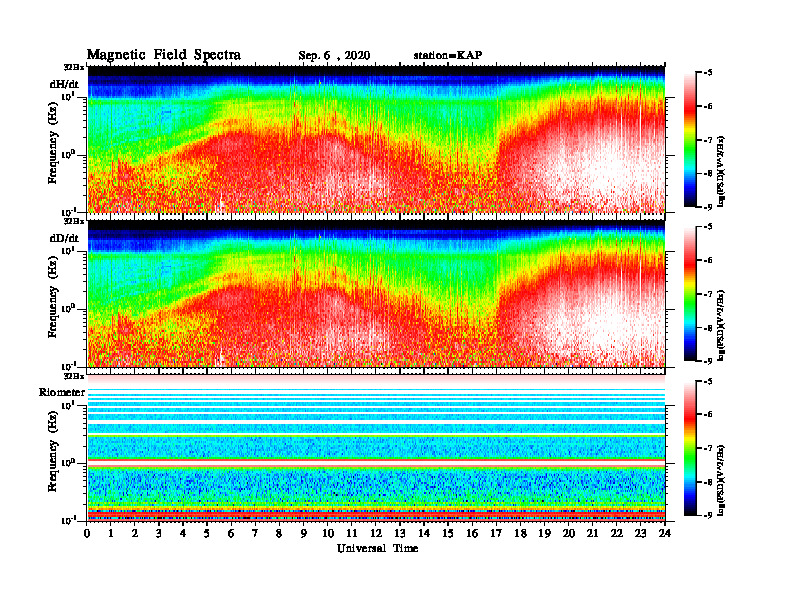Click the "Riometer" panel label
The image size is (792, 612).
tap(62, 392)
